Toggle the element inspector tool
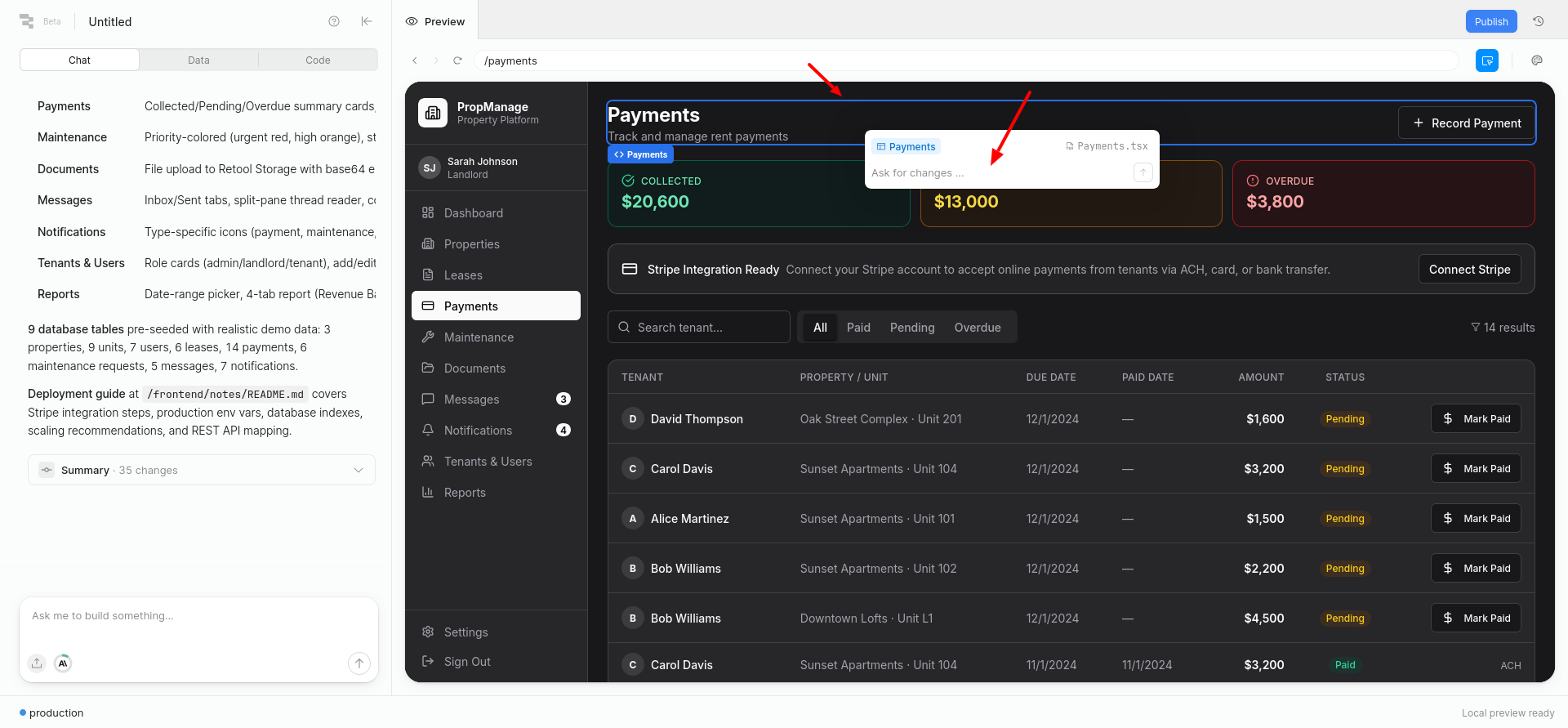 [x=1487, y=60]
